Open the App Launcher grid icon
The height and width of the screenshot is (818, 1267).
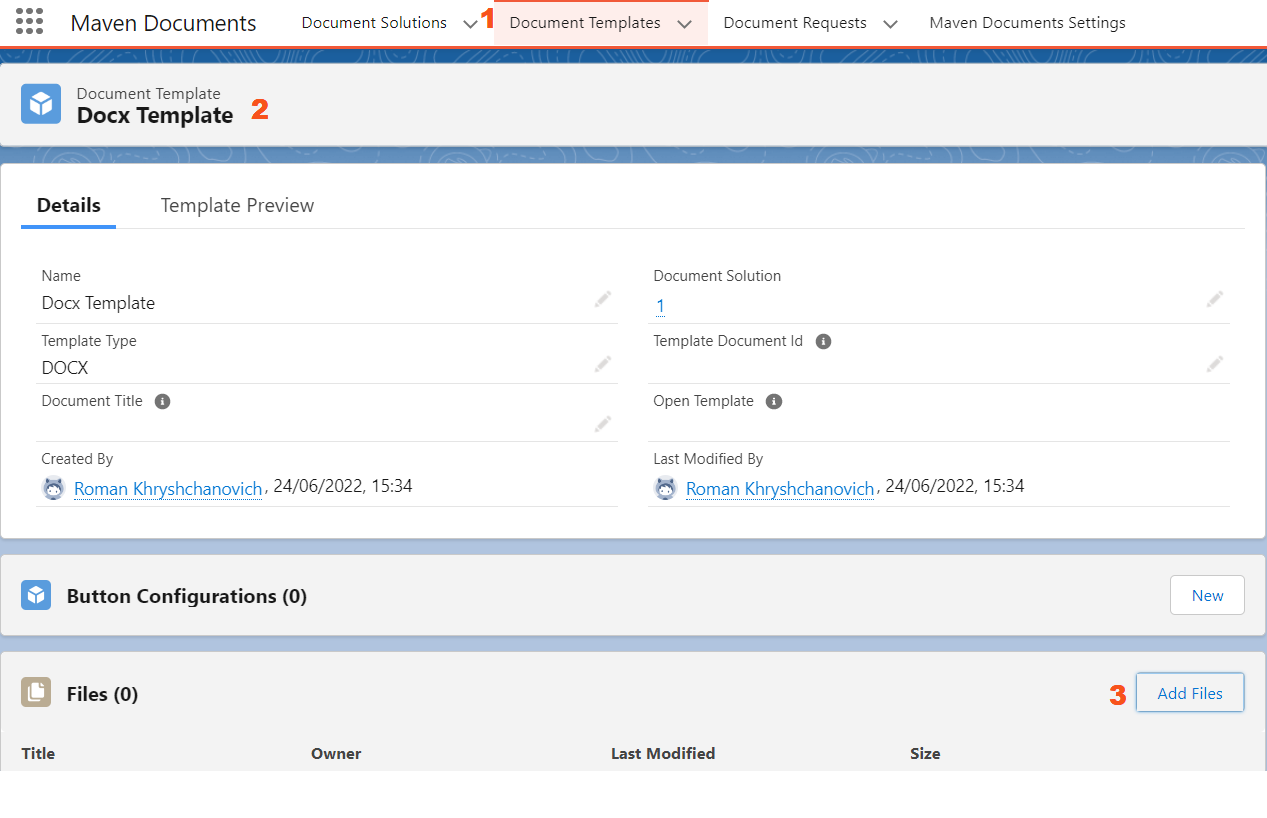tap(29, 22)
